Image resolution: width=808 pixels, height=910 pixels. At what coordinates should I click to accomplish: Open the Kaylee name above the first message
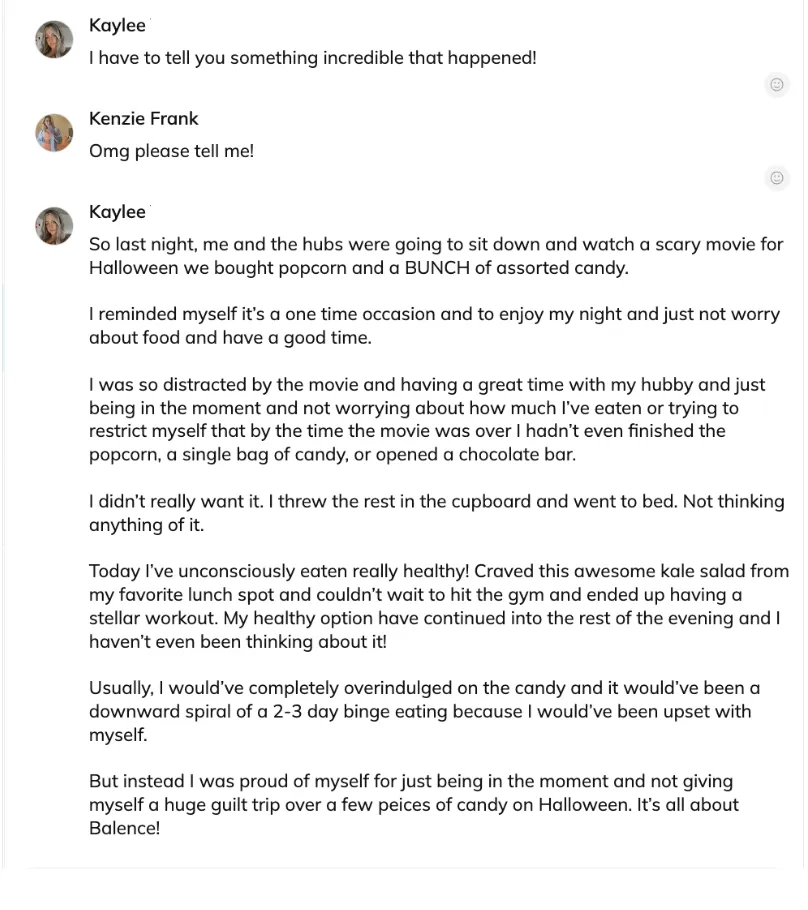coord(117,26)
